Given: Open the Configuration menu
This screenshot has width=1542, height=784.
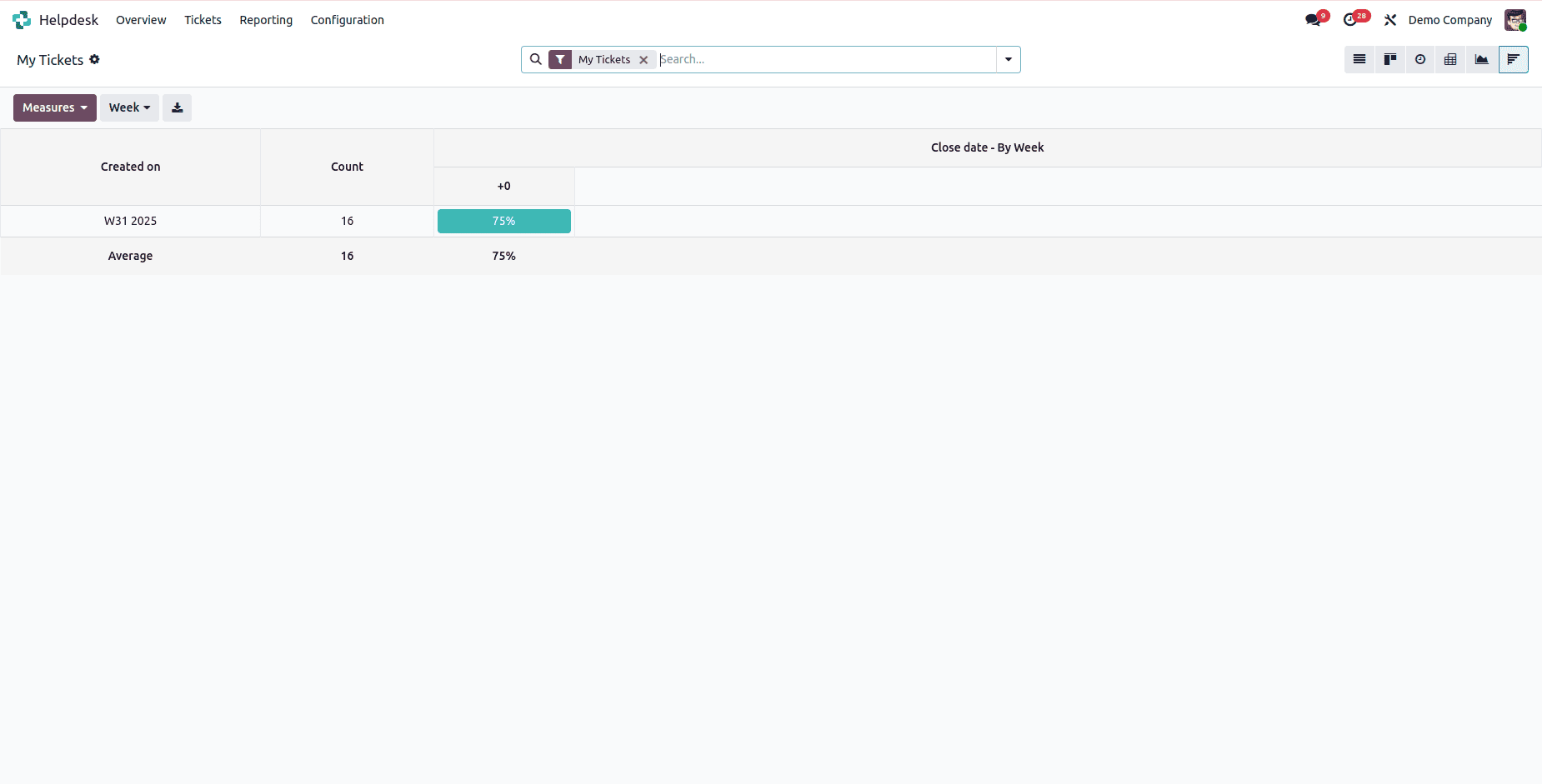Looking at the screenshot, I should (348, 20).
